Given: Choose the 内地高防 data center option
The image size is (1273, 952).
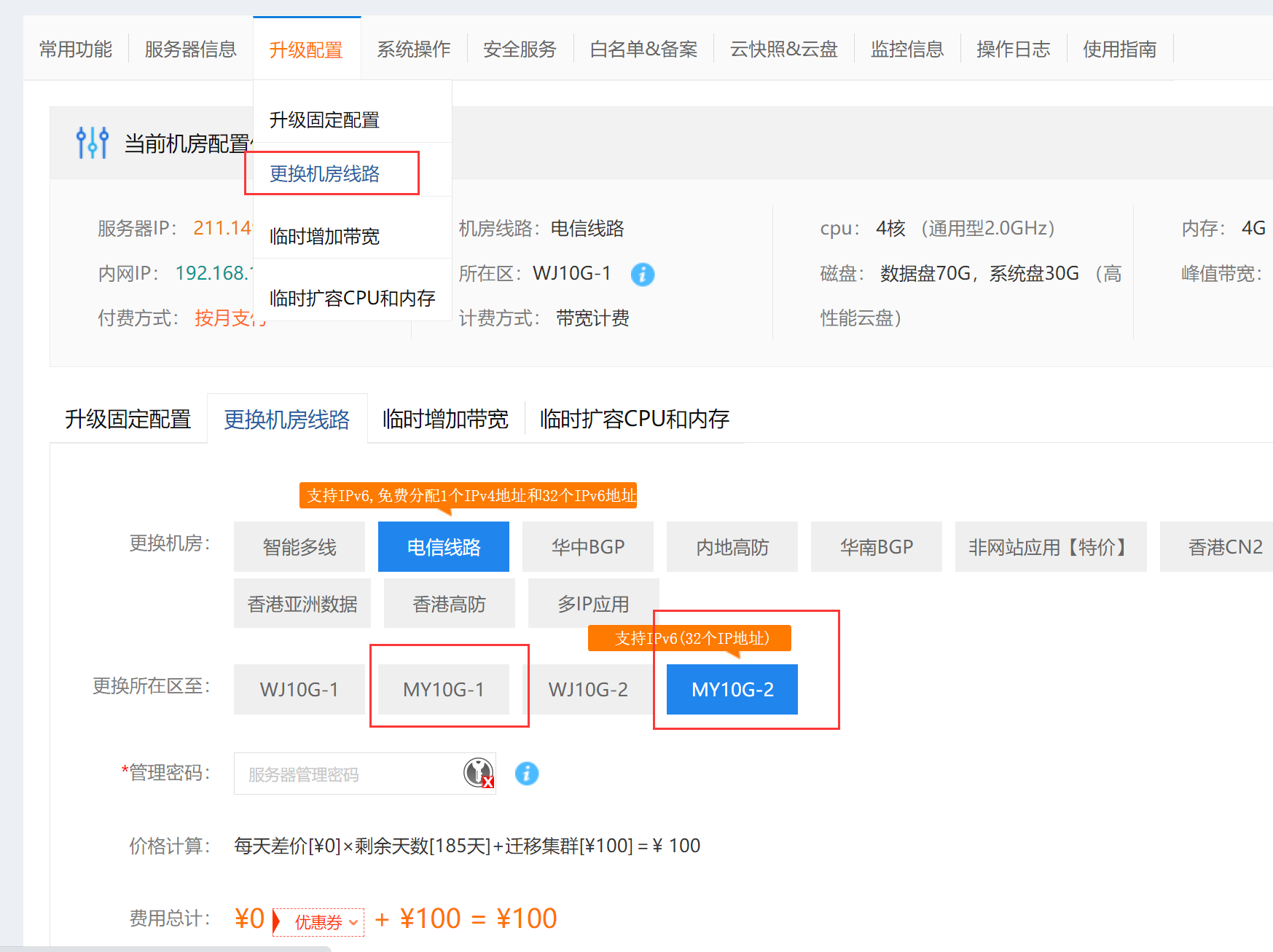Looking at the screenshot, I should 732,547.
